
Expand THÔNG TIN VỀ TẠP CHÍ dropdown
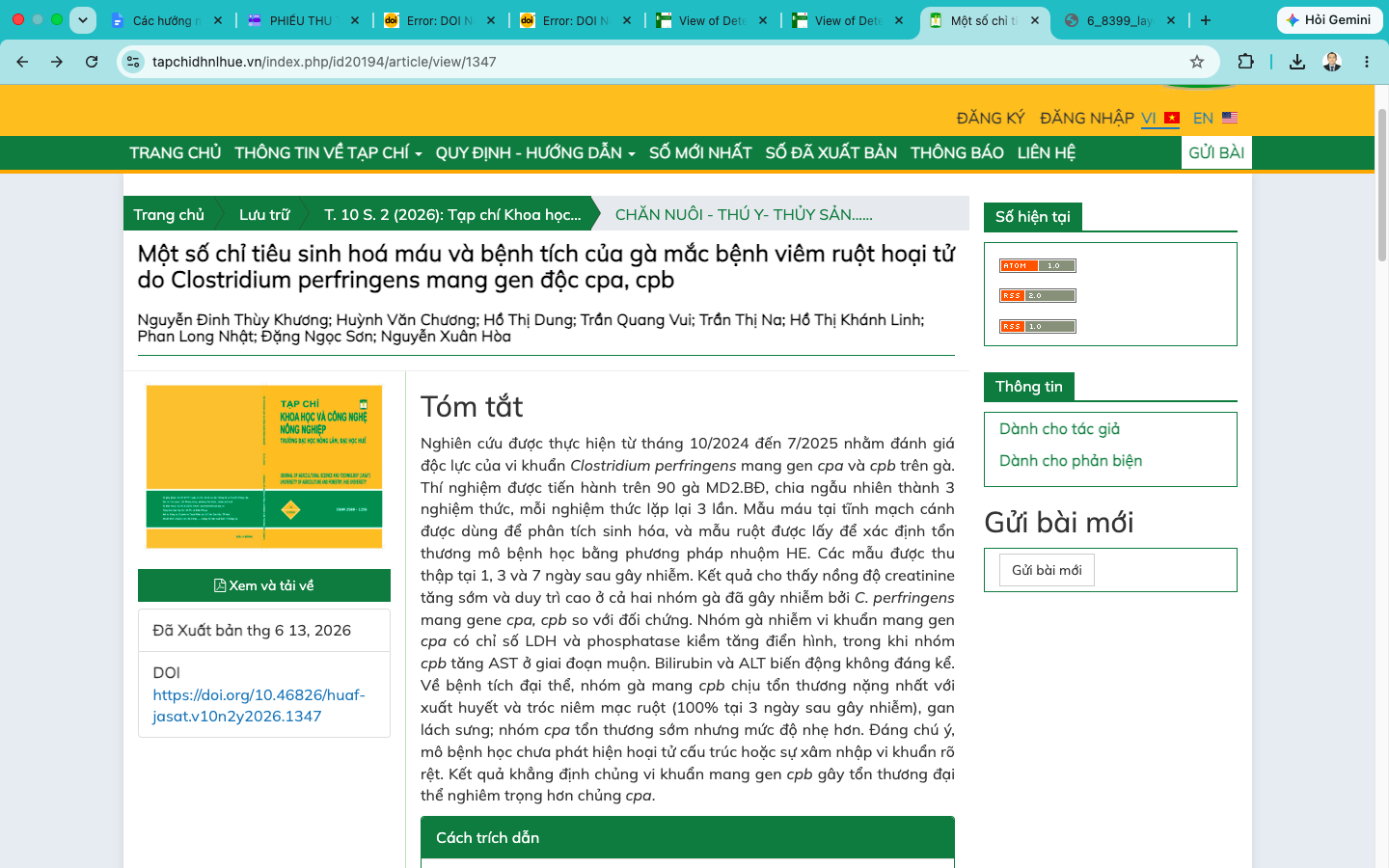328,152
